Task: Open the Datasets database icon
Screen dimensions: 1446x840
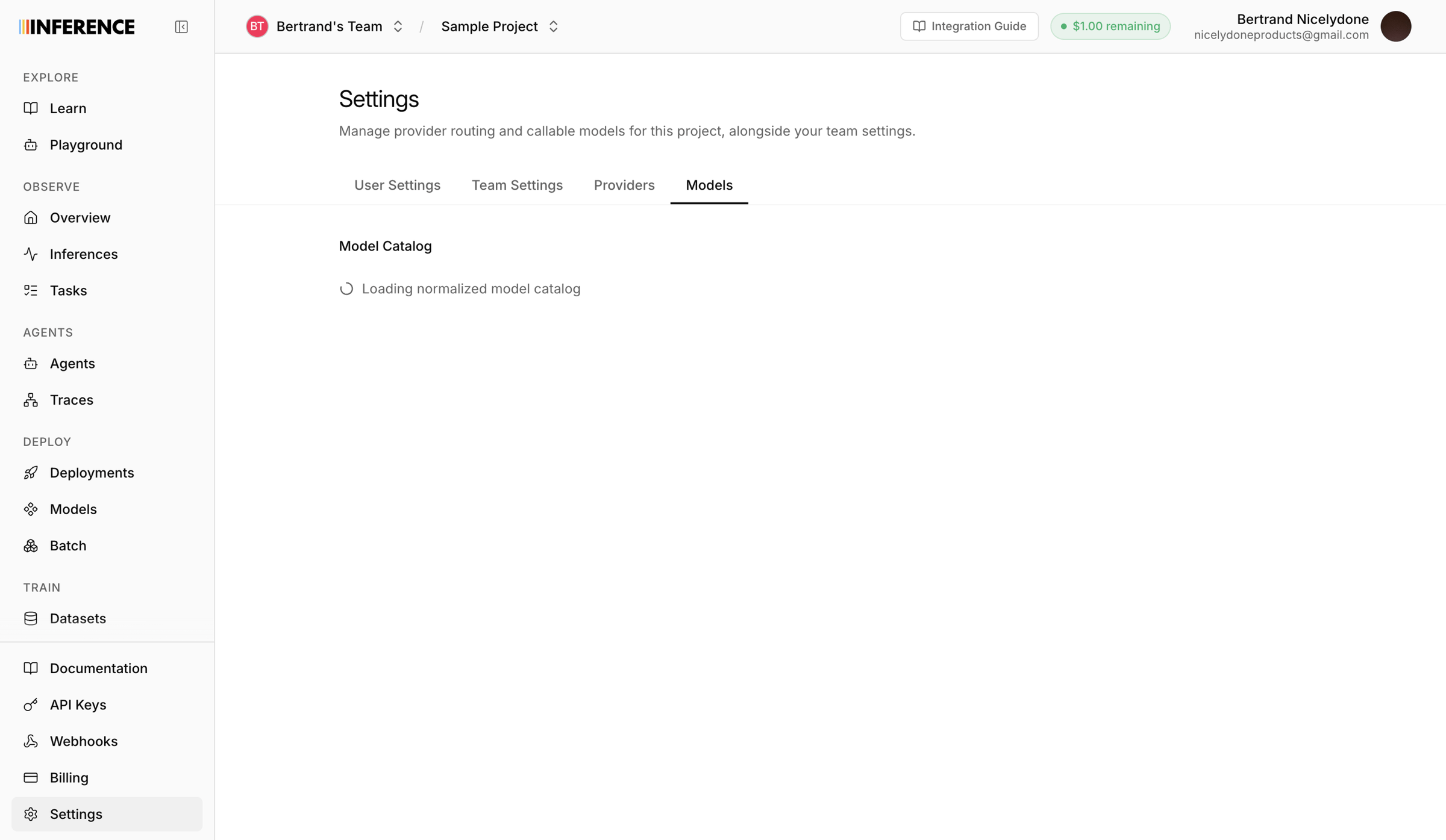Action: tap(31, 618)
